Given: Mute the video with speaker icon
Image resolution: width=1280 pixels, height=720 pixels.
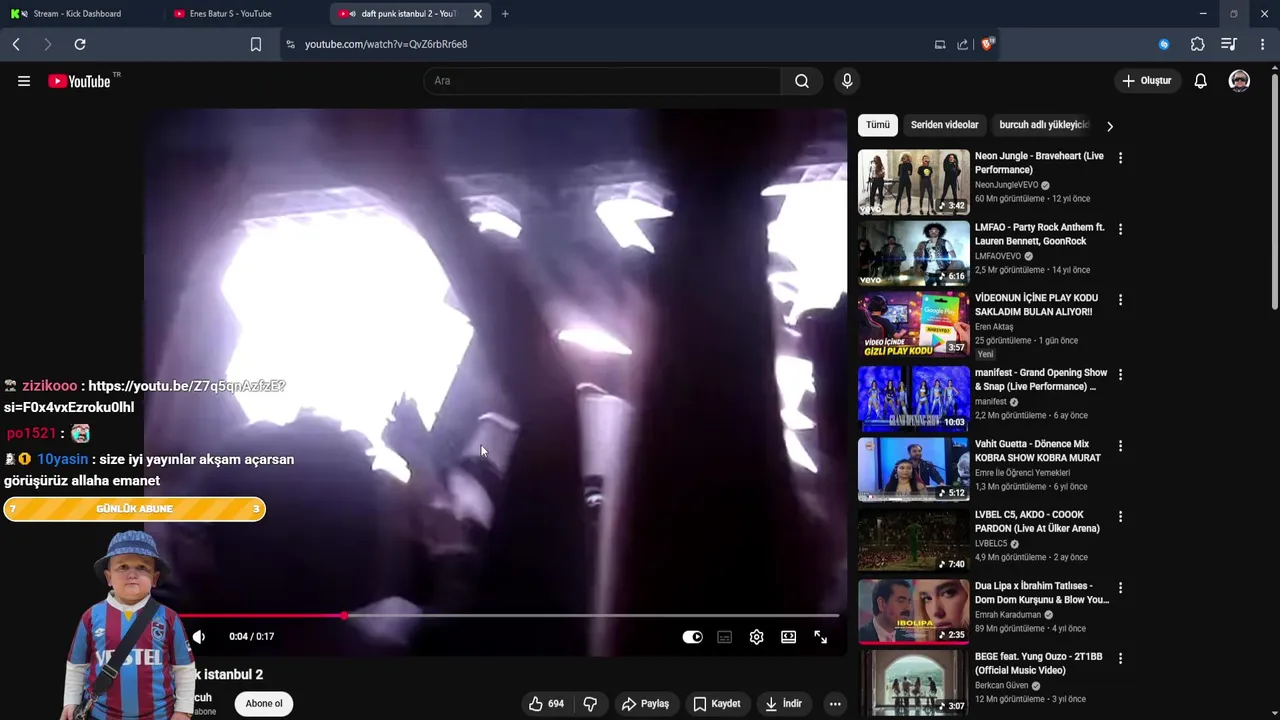Looking at the screenshot, I should pyautogui.click(x=199, y=637).
